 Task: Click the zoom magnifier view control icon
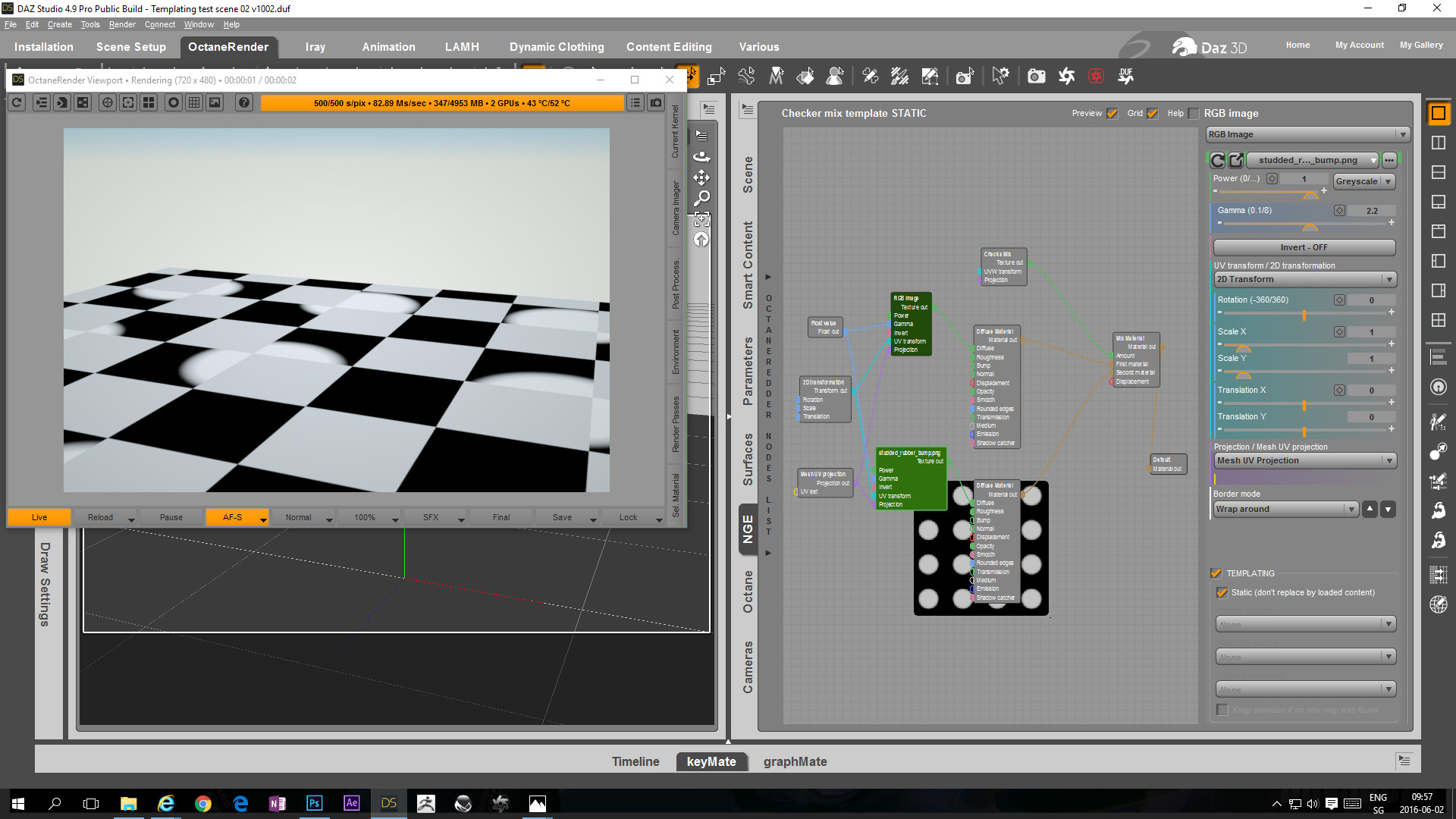tap(701, 198)
